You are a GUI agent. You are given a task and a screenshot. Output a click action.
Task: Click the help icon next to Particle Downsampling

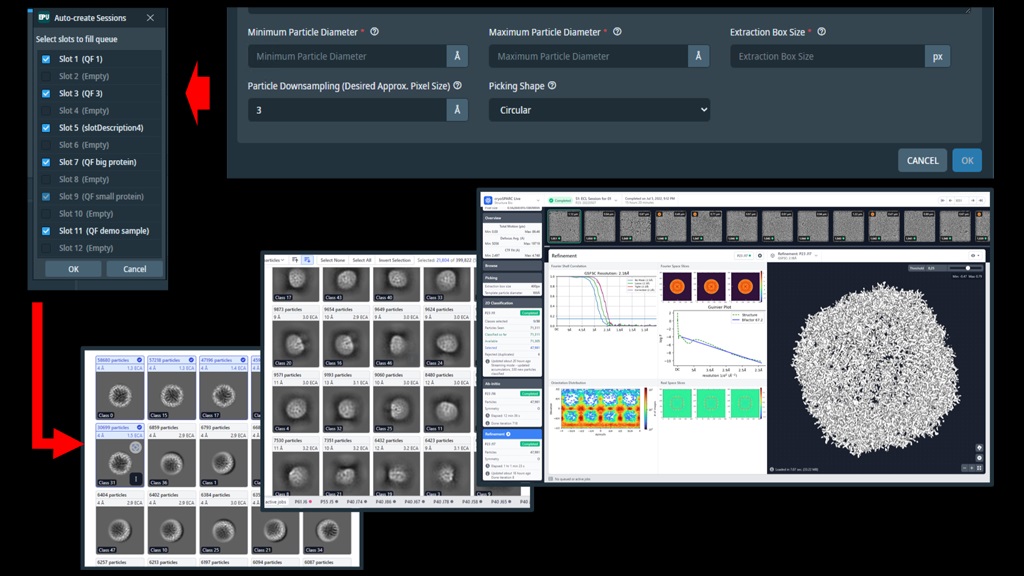point(458,86)
